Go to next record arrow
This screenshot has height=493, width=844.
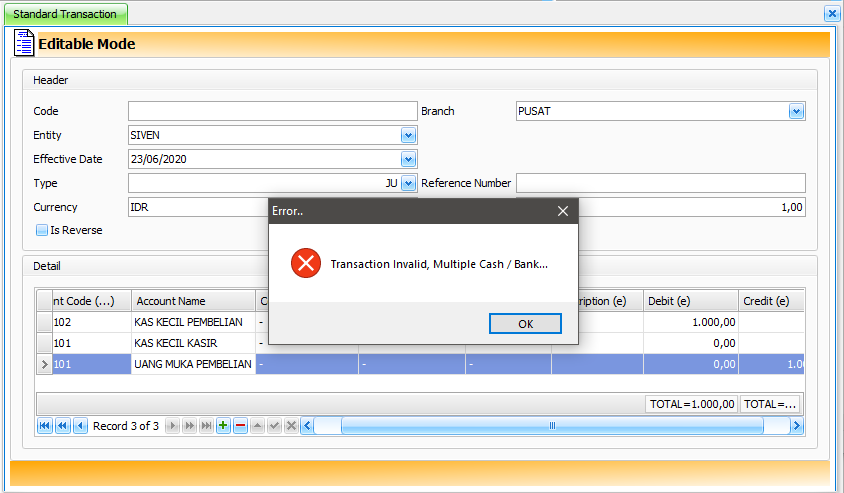172,426
